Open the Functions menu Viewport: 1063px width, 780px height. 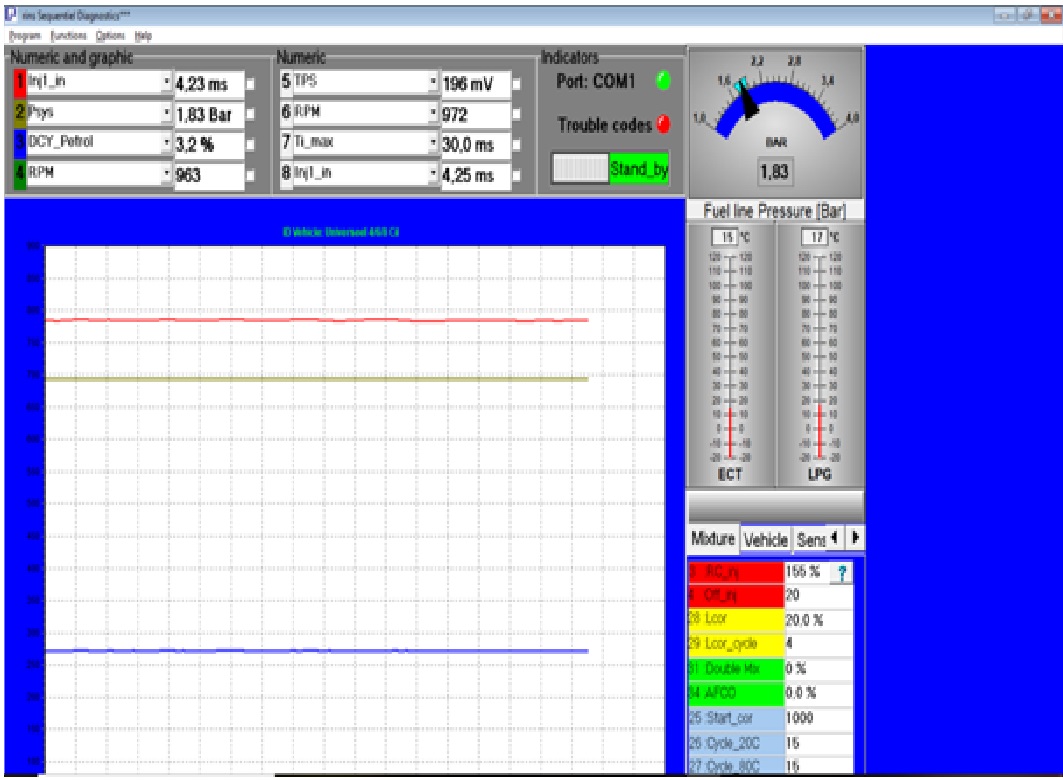click(x=68, y=35)
